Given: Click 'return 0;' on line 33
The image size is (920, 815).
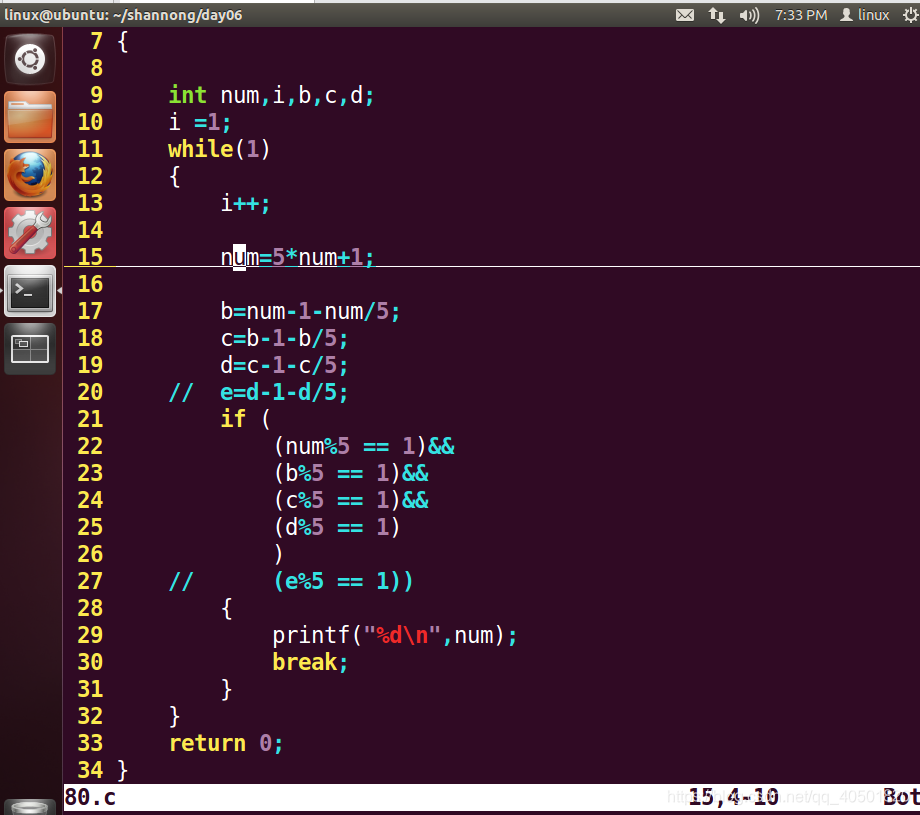Looking at the screenshot, I should [226, 743].
